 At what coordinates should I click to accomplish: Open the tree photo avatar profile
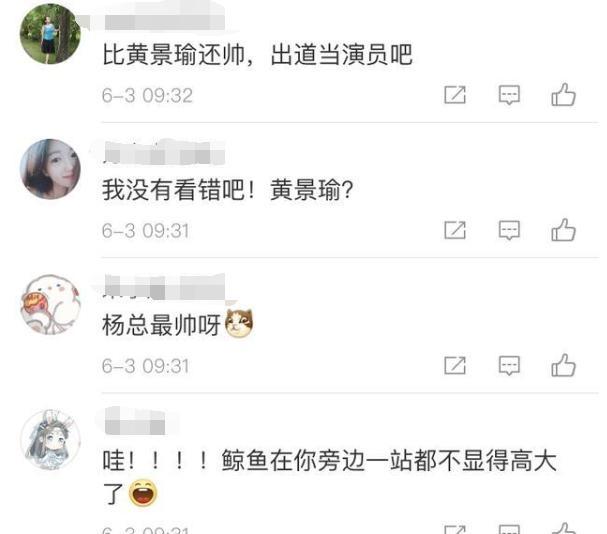(x=50, y=34)
